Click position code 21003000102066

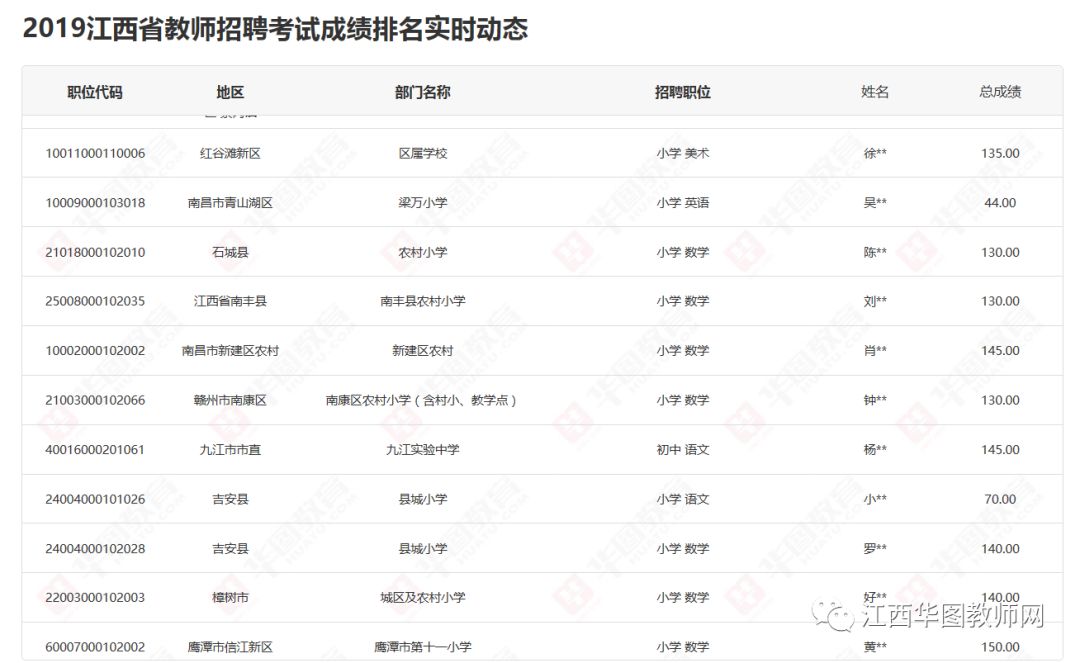(95, 401)
